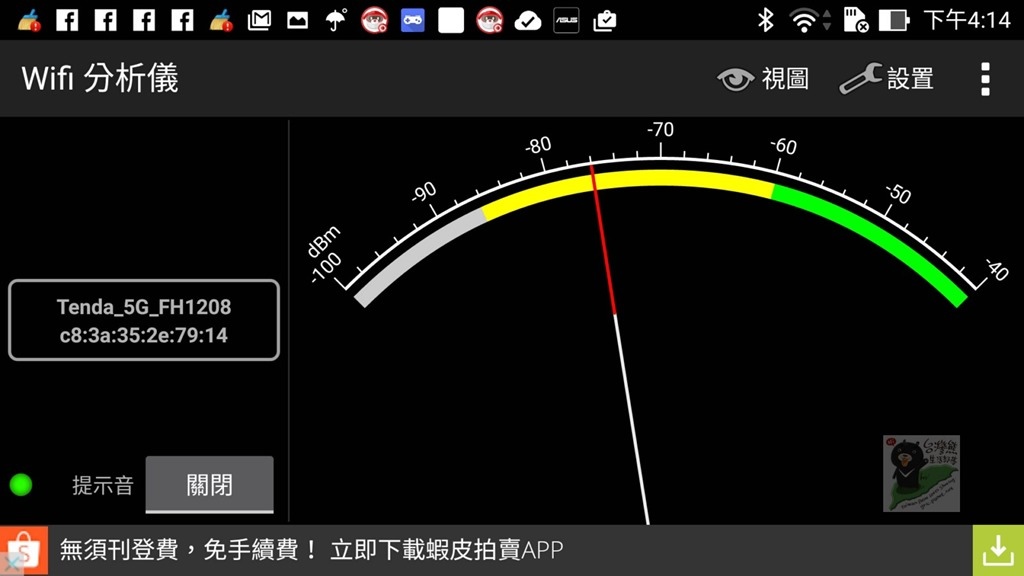Click the download icon in ad banner
Image resolution: width=1024 pixels, height=576 pixels.
pyautogui.click(x=998, y=551)
